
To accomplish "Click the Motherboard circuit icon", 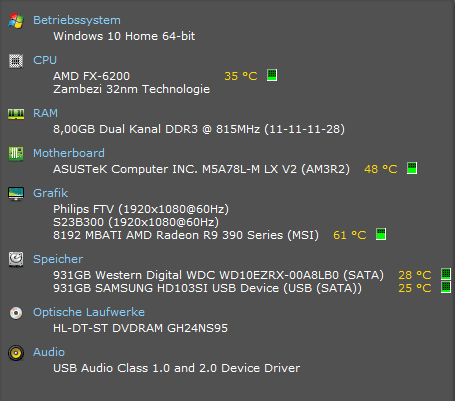I will pyautogui.click(x=16, y=154).
